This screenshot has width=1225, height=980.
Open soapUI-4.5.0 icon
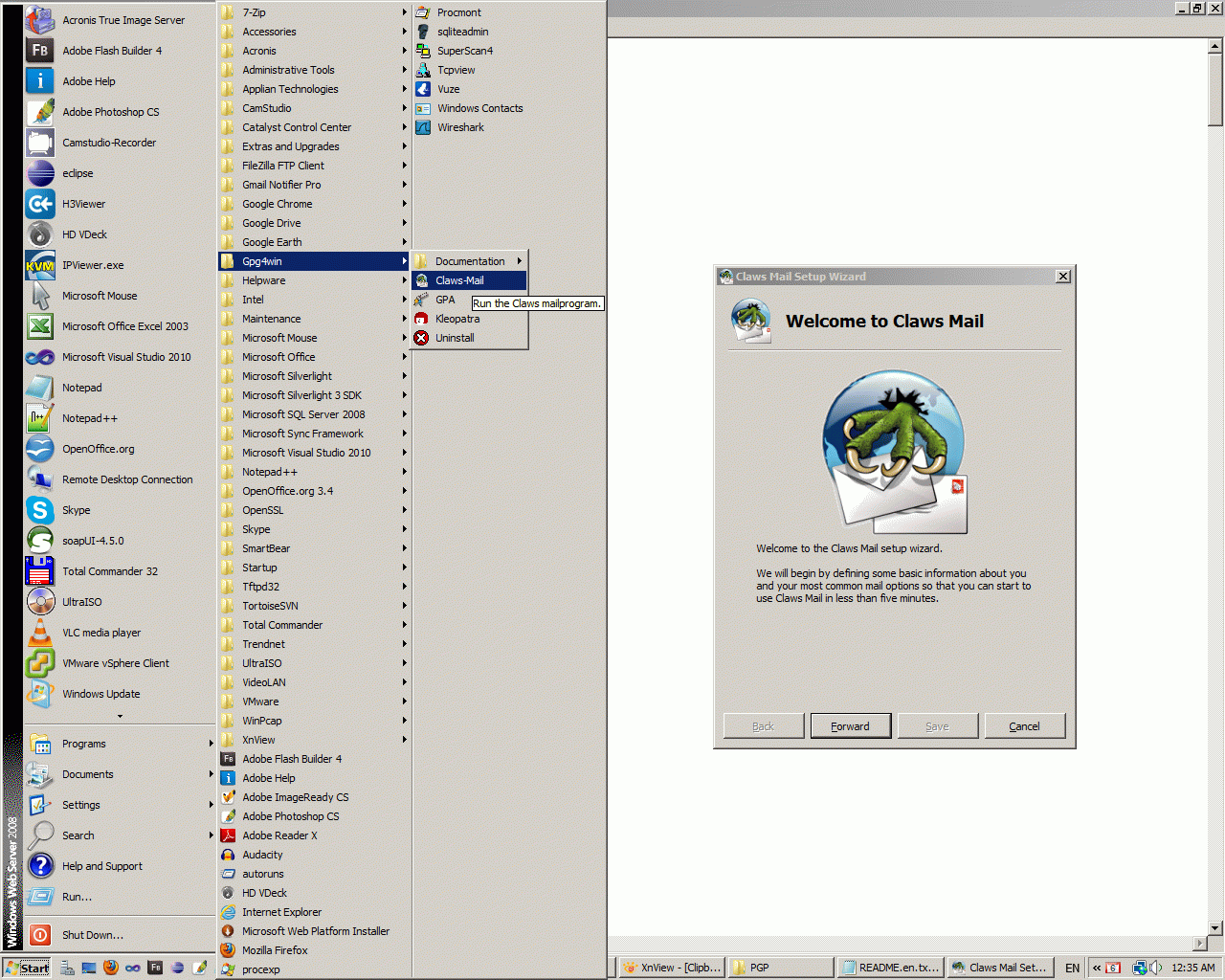tap(40, 541)
